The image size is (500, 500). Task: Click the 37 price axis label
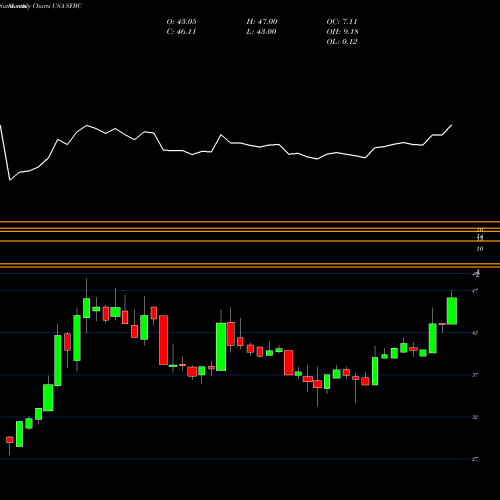(475, 375)
